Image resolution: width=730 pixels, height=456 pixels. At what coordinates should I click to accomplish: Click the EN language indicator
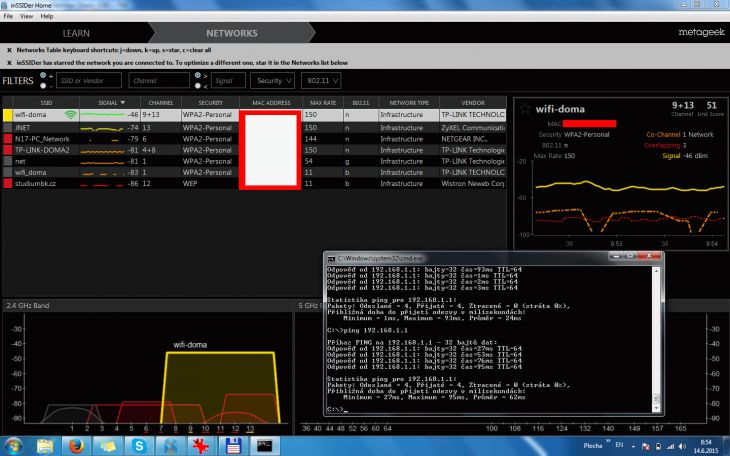[619, 445]
